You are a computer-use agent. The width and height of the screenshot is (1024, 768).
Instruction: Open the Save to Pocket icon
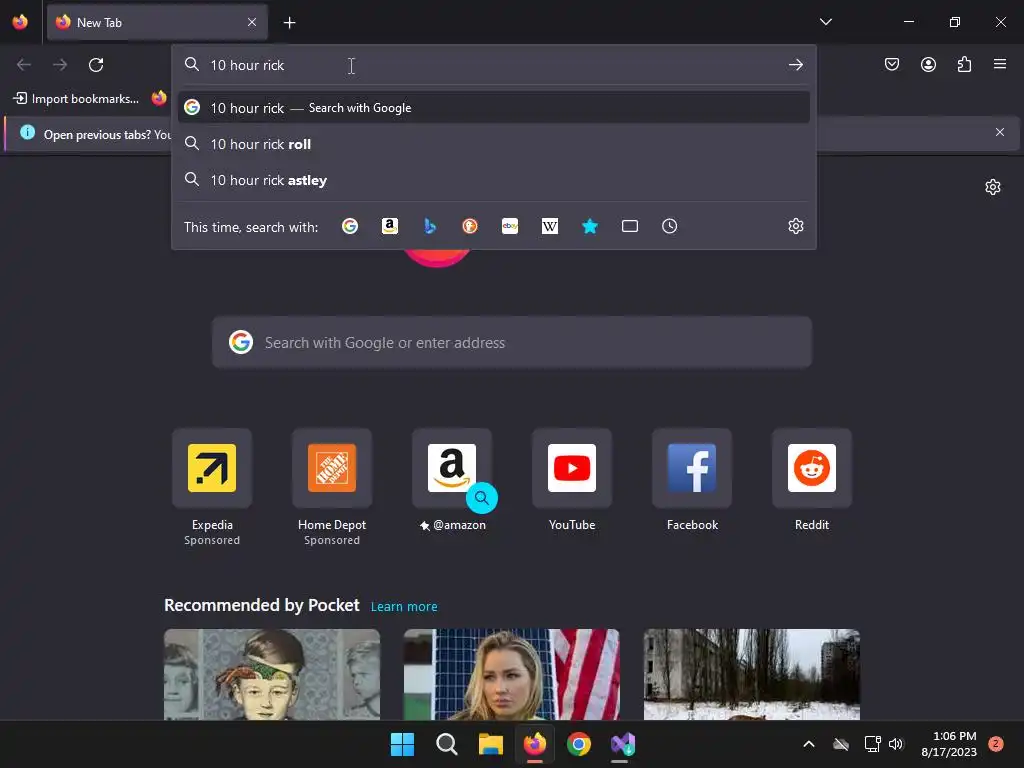[891, 64]
